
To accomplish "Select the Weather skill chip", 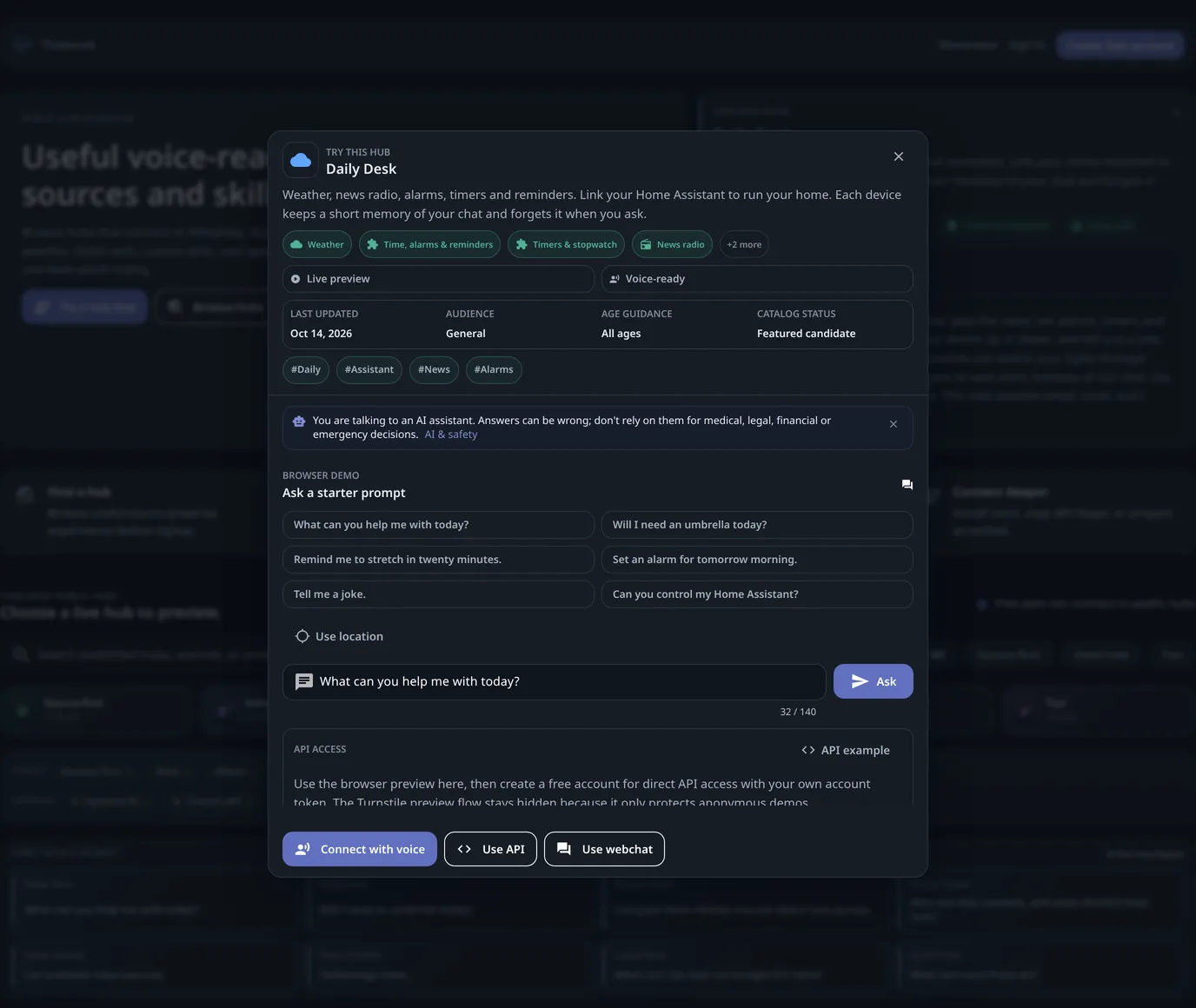I will pos(317,244).
